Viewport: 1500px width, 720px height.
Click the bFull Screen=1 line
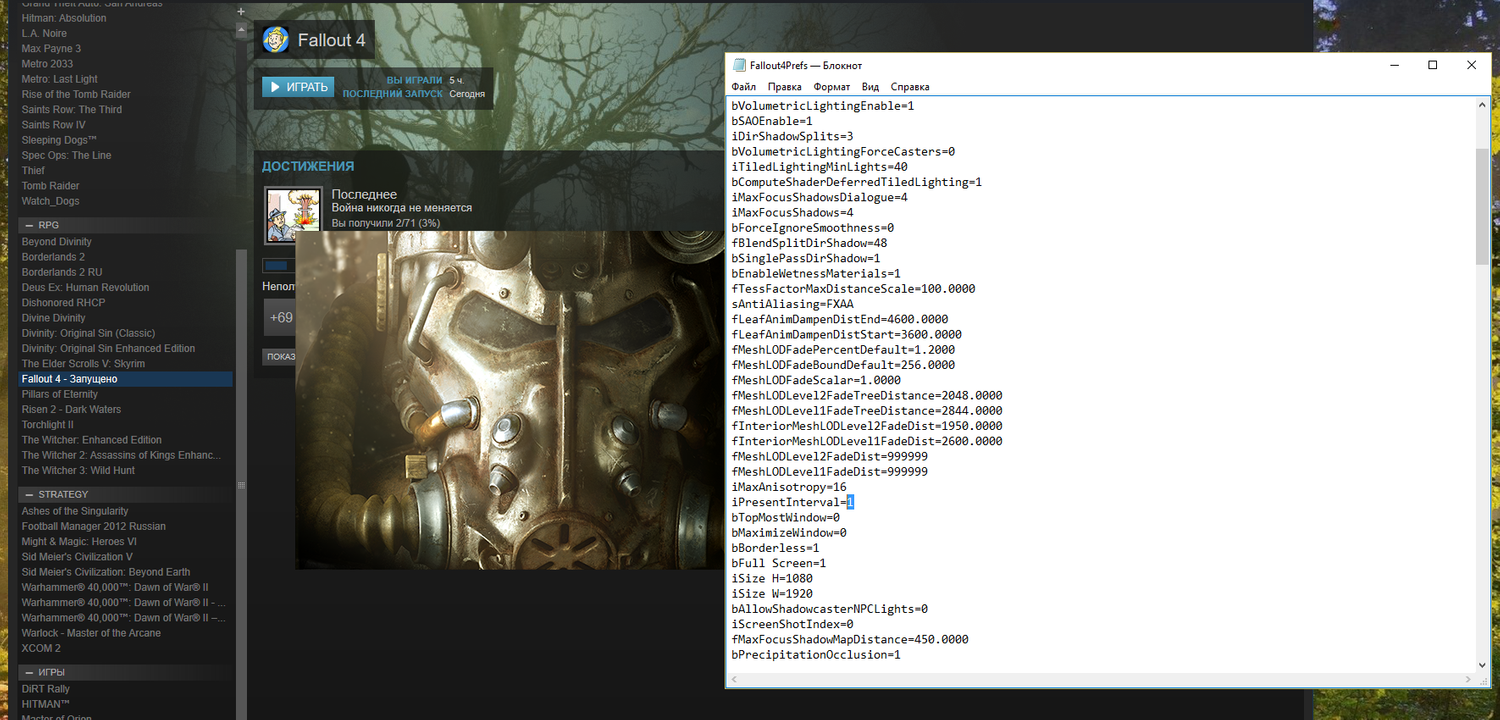[x=779, y=563]
